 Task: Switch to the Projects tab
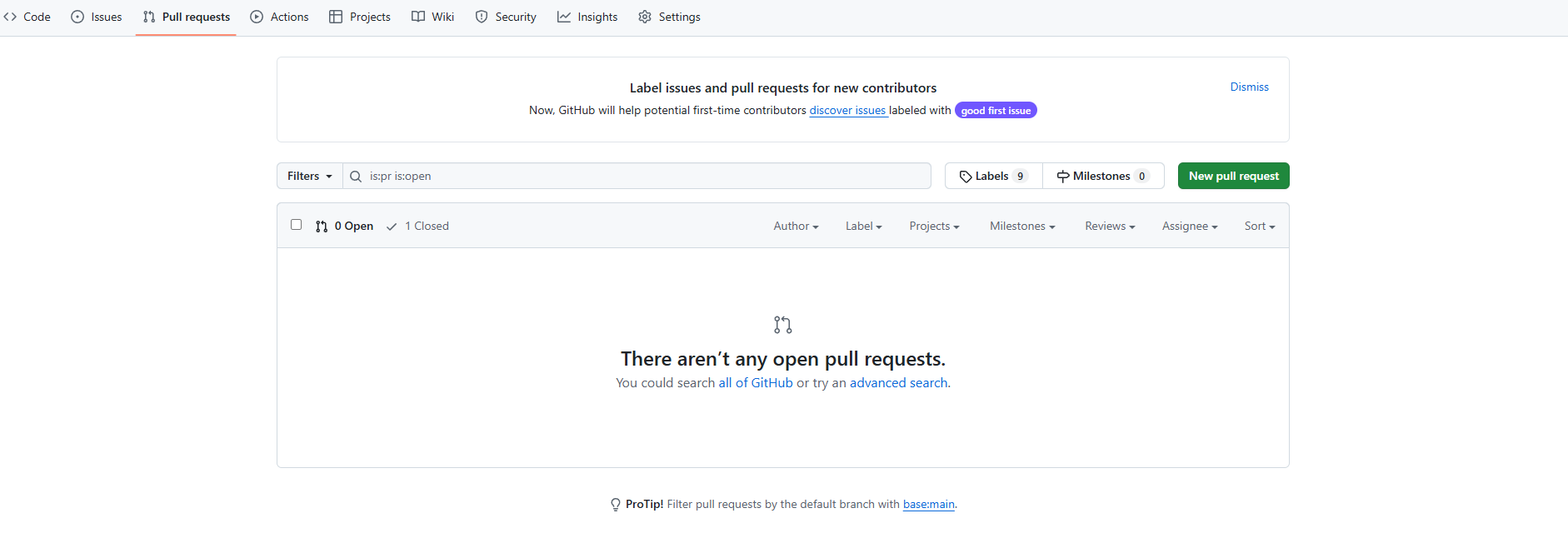click(360, 17)
